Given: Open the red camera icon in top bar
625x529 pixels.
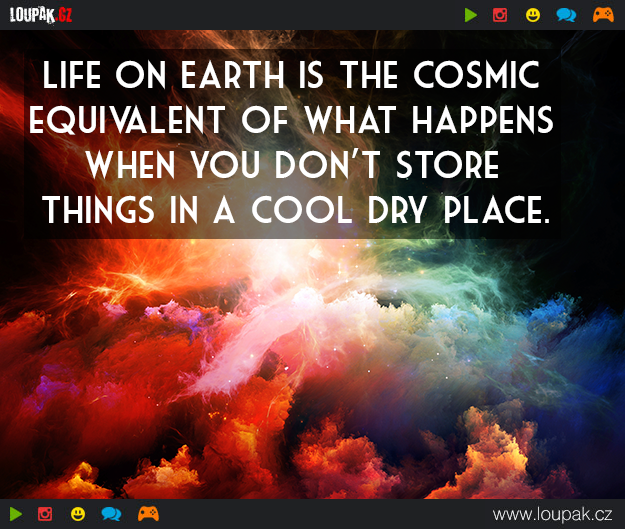Looking at the screenshot, I should pyautogui.click(x=500, y=15).
